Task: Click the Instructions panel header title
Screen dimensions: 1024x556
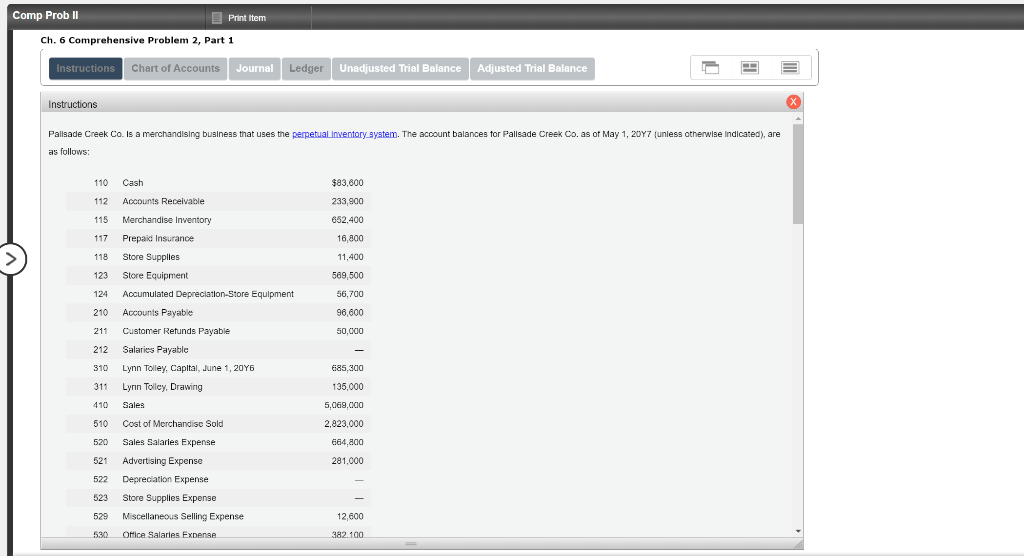Action: coord(72,105)
